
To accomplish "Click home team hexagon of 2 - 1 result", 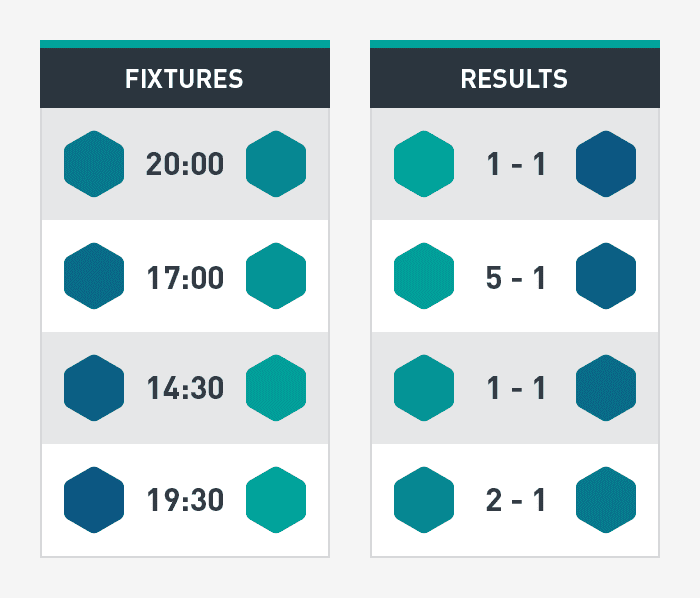I will [424, 500].
